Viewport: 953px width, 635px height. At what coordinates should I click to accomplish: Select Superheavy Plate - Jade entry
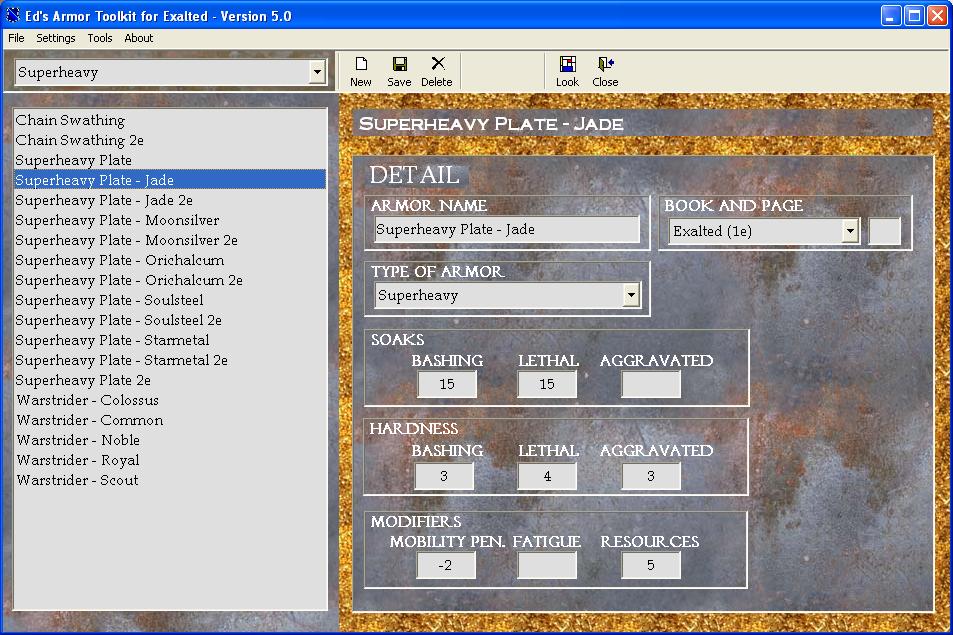[x=170, y=180]
